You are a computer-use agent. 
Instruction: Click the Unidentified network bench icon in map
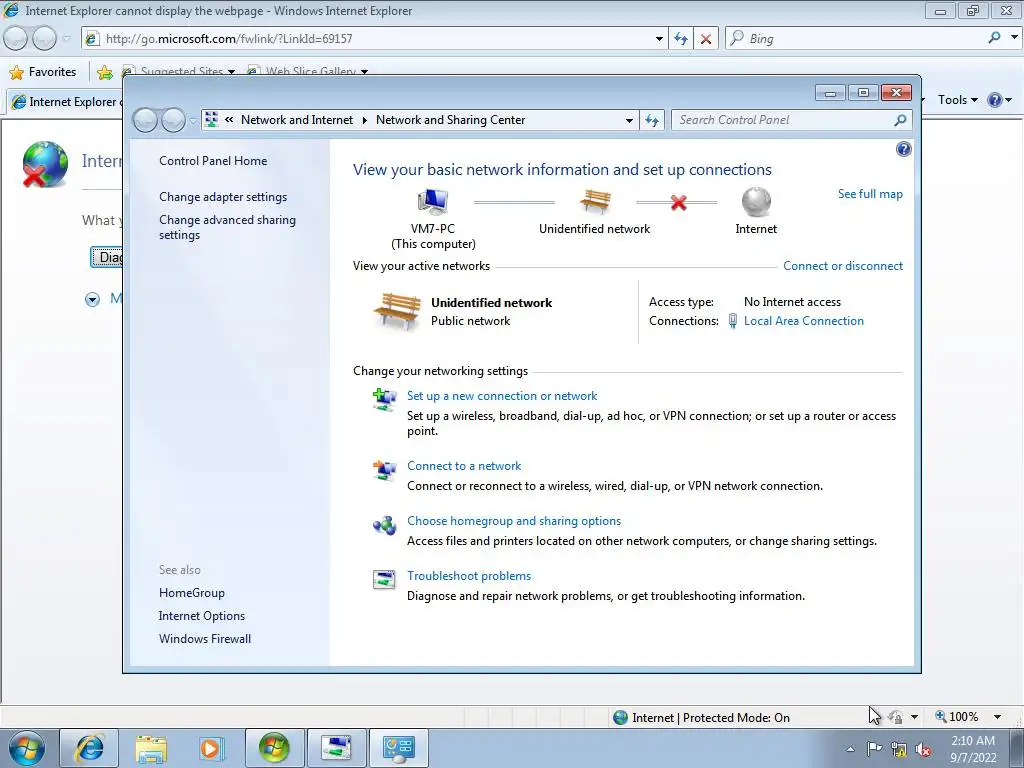click(595, 201)
